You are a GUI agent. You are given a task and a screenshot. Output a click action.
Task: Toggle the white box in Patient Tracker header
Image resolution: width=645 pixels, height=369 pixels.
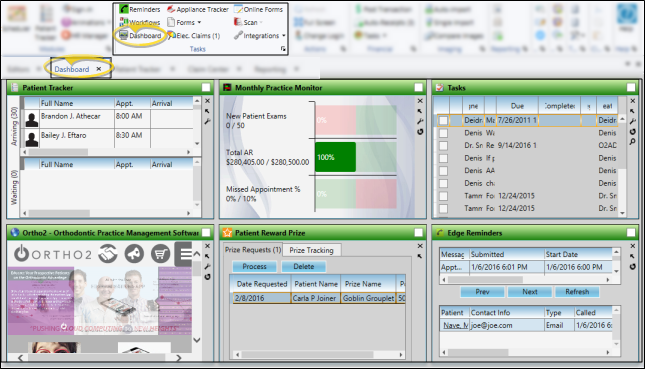coord(206,88)
